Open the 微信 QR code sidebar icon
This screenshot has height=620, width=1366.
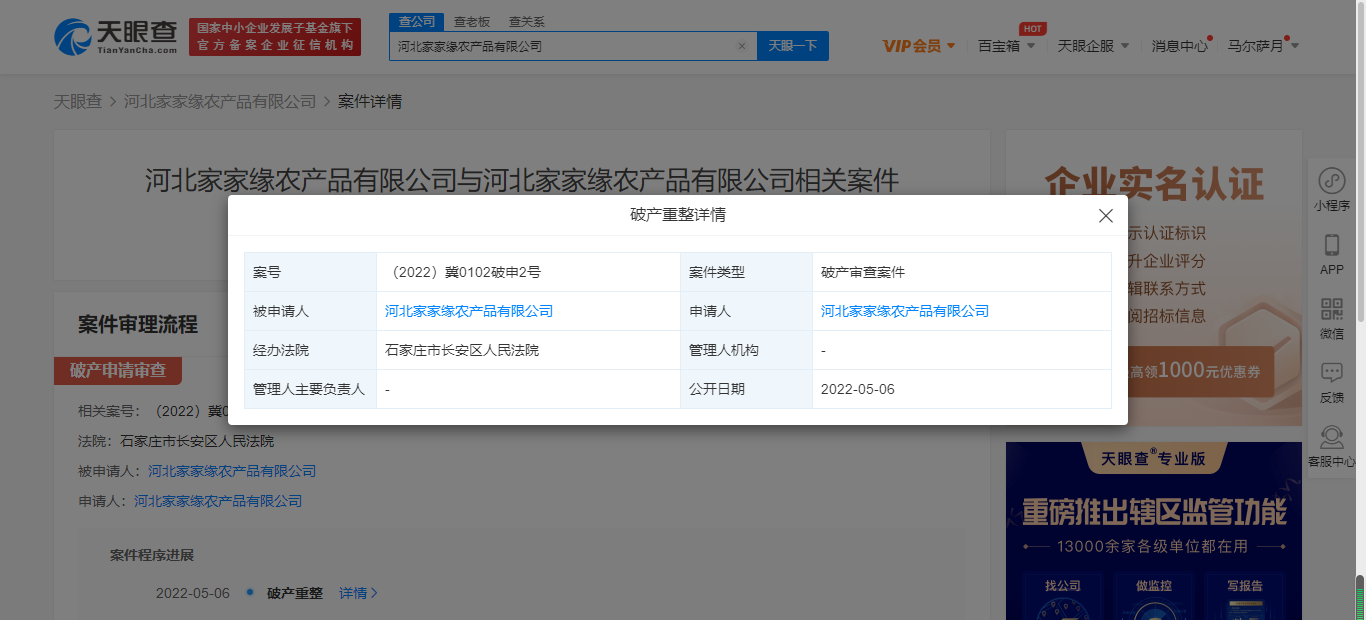[1332, 318]
